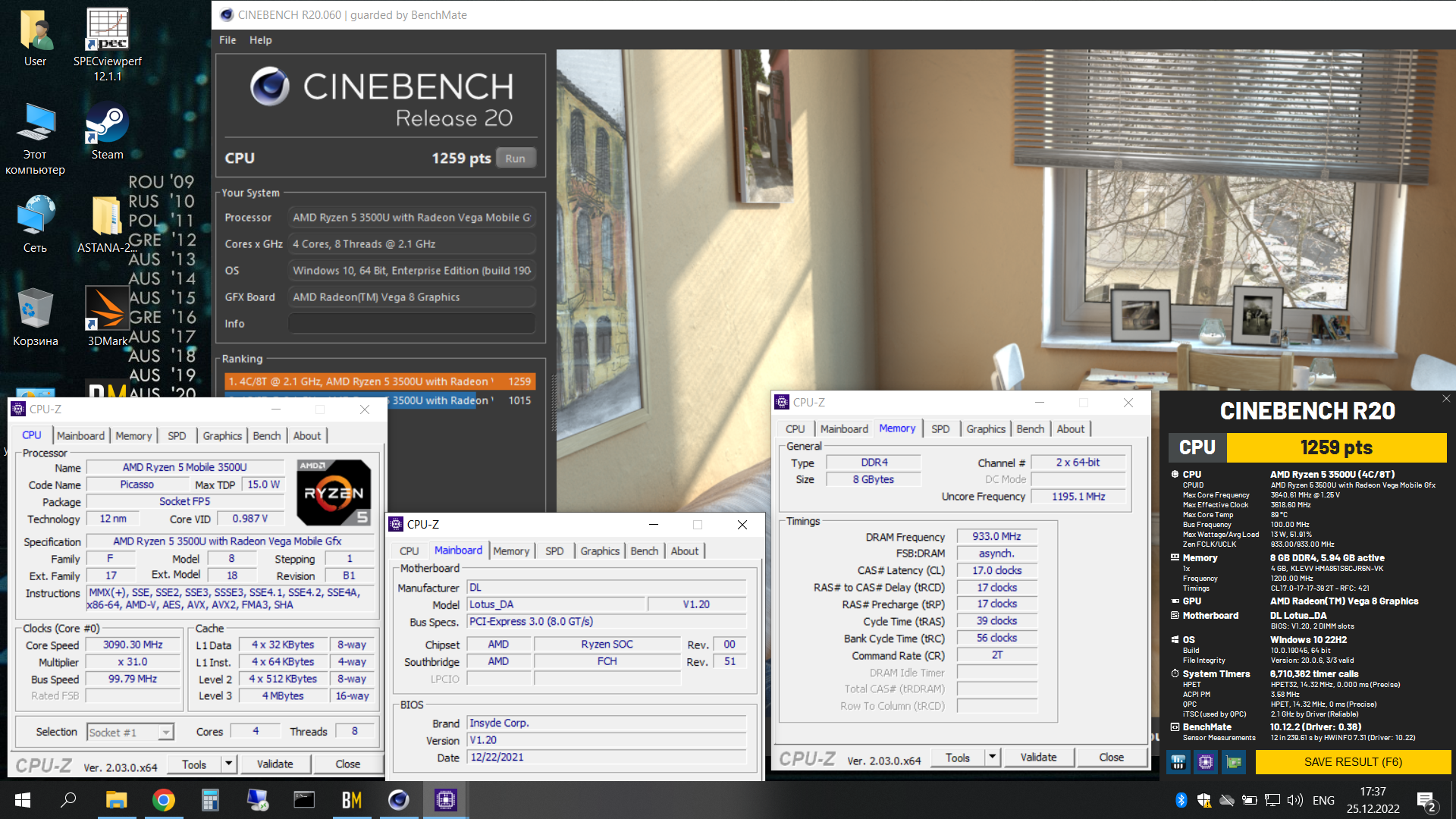
Task: Open SPD tab in the middle CPU-Z window
Action: (554, 551)
